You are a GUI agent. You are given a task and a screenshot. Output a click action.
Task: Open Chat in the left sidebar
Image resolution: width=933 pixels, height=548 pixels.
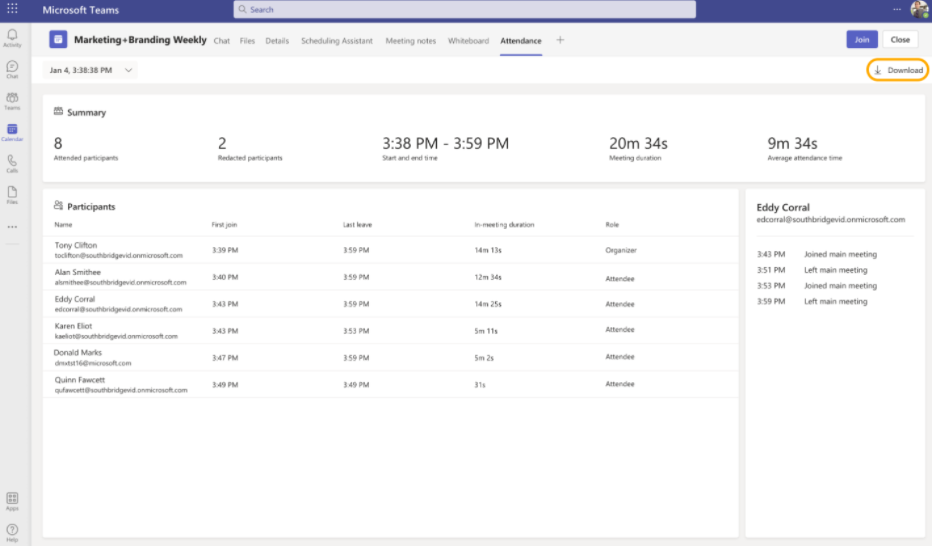tap(12, 69)
